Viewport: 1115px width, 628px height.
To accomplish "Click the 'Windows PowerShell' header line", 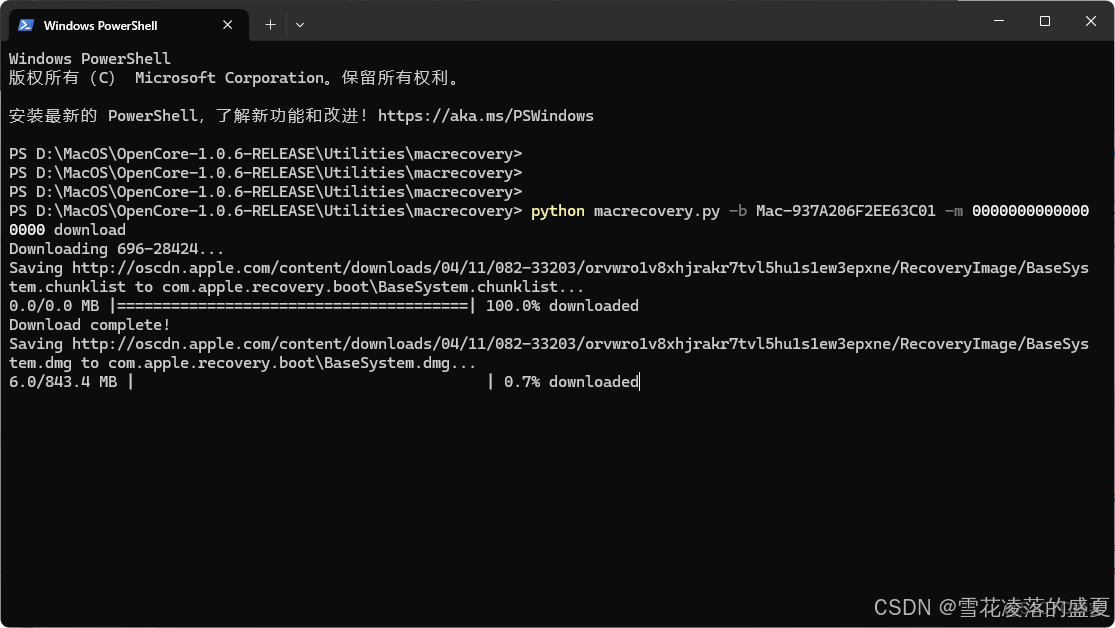I will [x=90, y=59].
